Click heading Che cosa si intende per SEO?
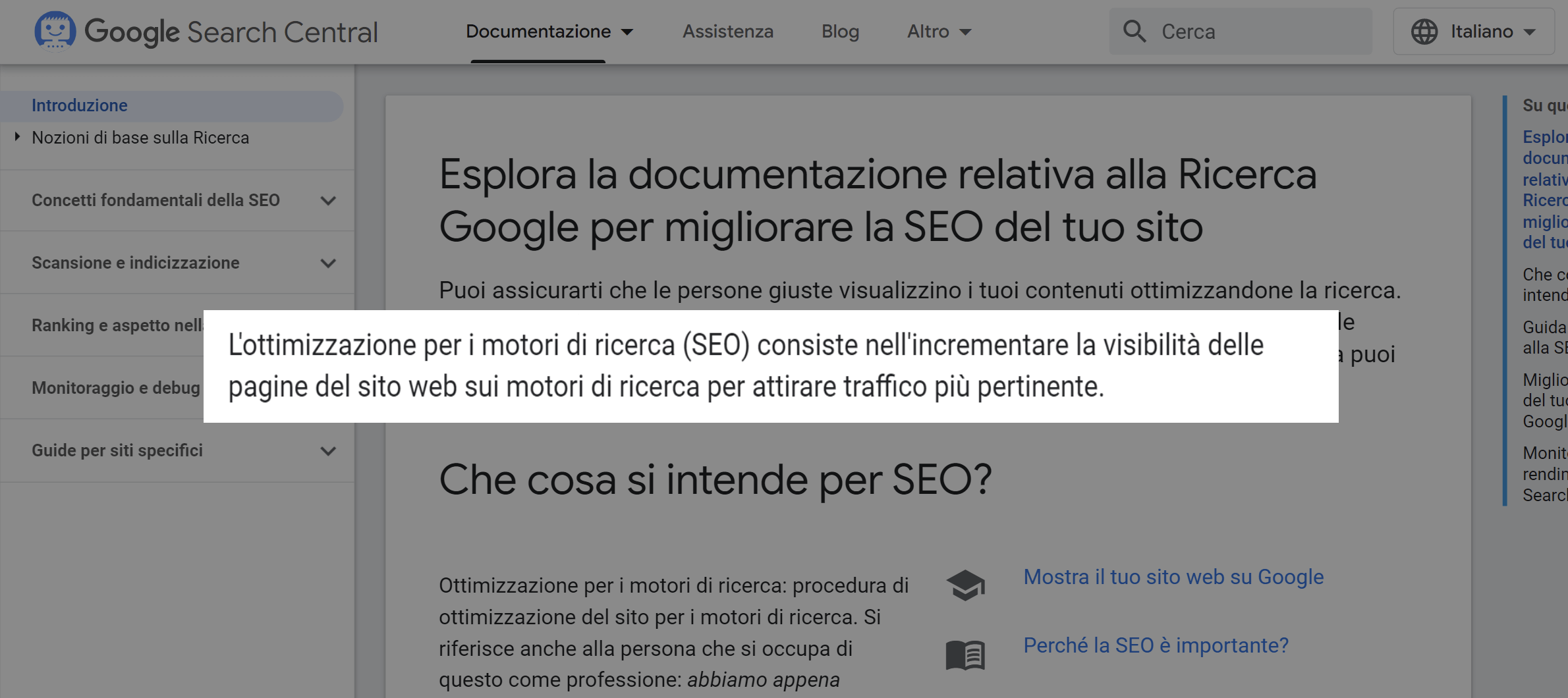 715,479
